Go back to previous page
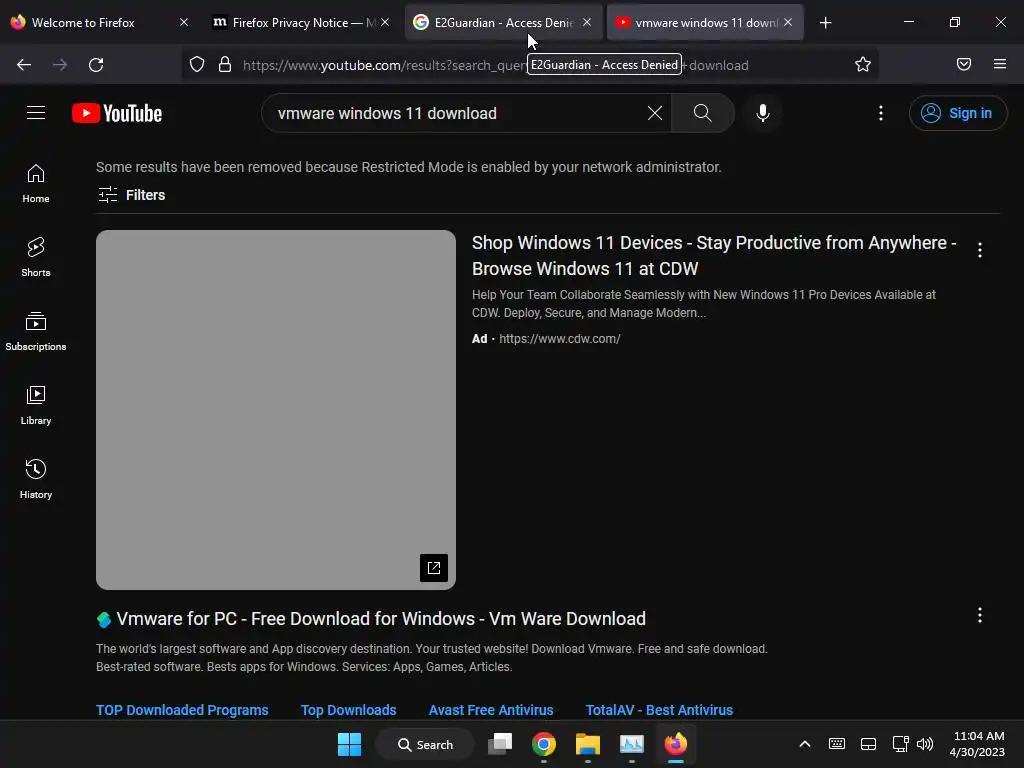Image resolution: width=1024 pixels, height=768 pixels. [24, 65]
